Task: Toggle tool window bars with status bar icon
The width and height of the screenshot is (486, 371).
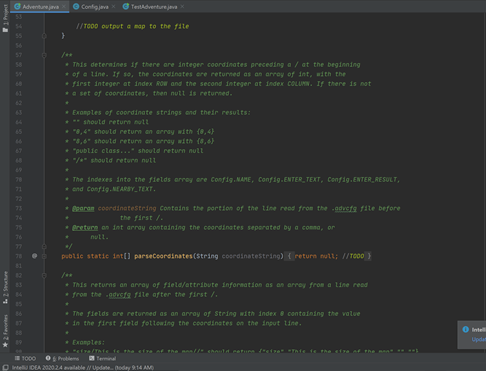Action: [5, 368]
